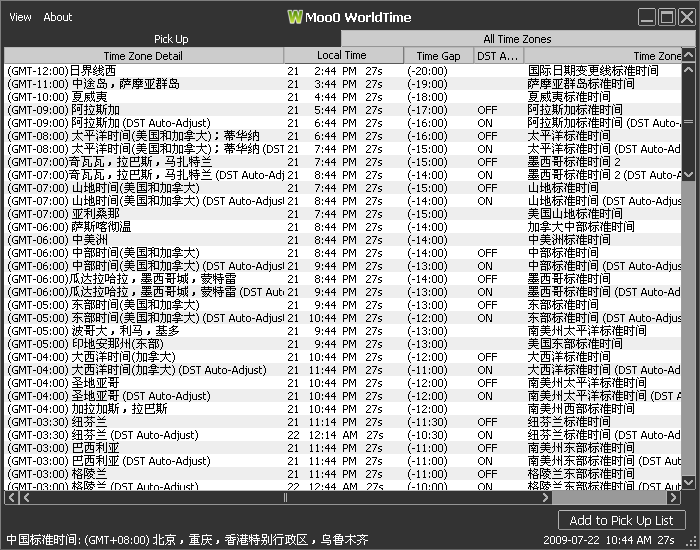Click the bottom-most down arrow of vertical scrollbar
The width and height of the screenshot is (700, 550).
point(688,482)
